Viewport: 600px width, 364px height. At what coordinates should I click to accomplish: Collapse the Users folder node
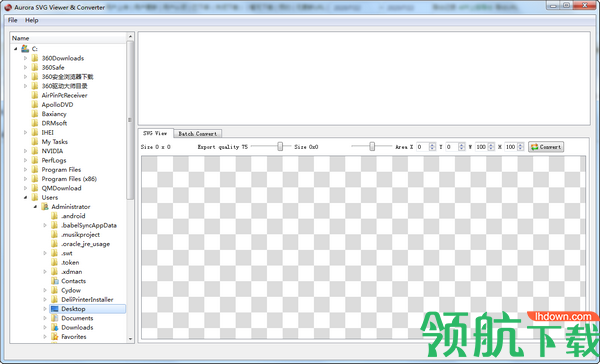coord(26,198)
